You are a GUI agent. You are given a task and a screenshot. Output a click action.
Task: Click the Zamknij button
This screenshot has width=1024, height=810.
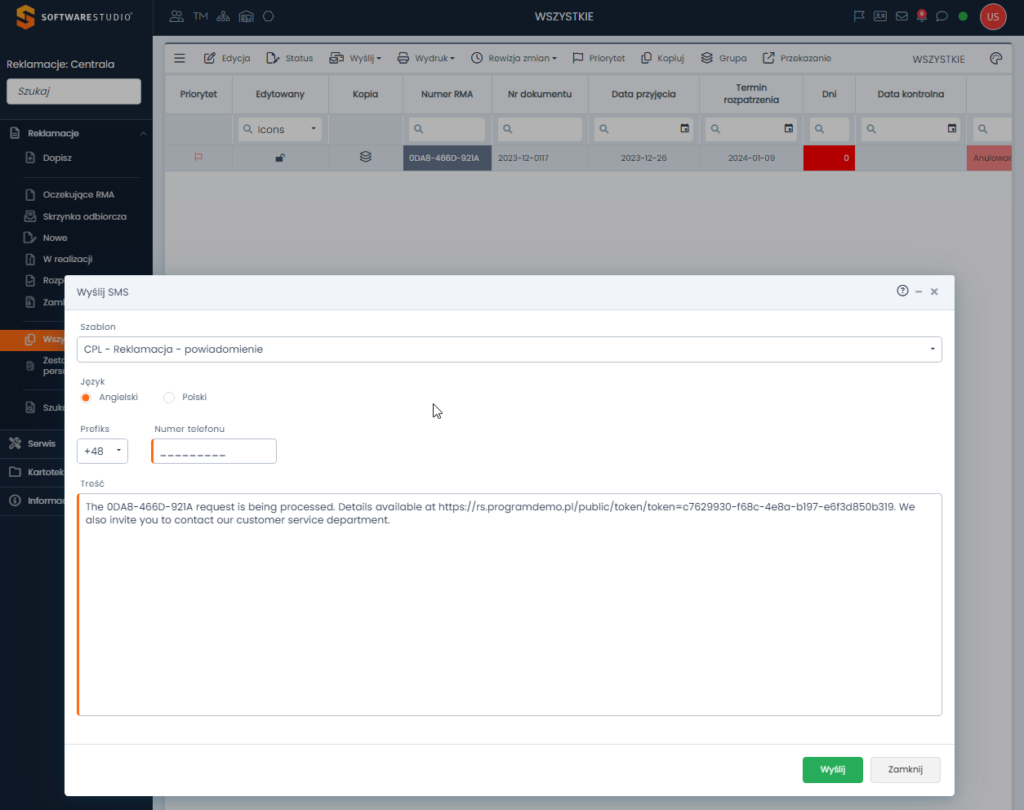tap(905, 769)
